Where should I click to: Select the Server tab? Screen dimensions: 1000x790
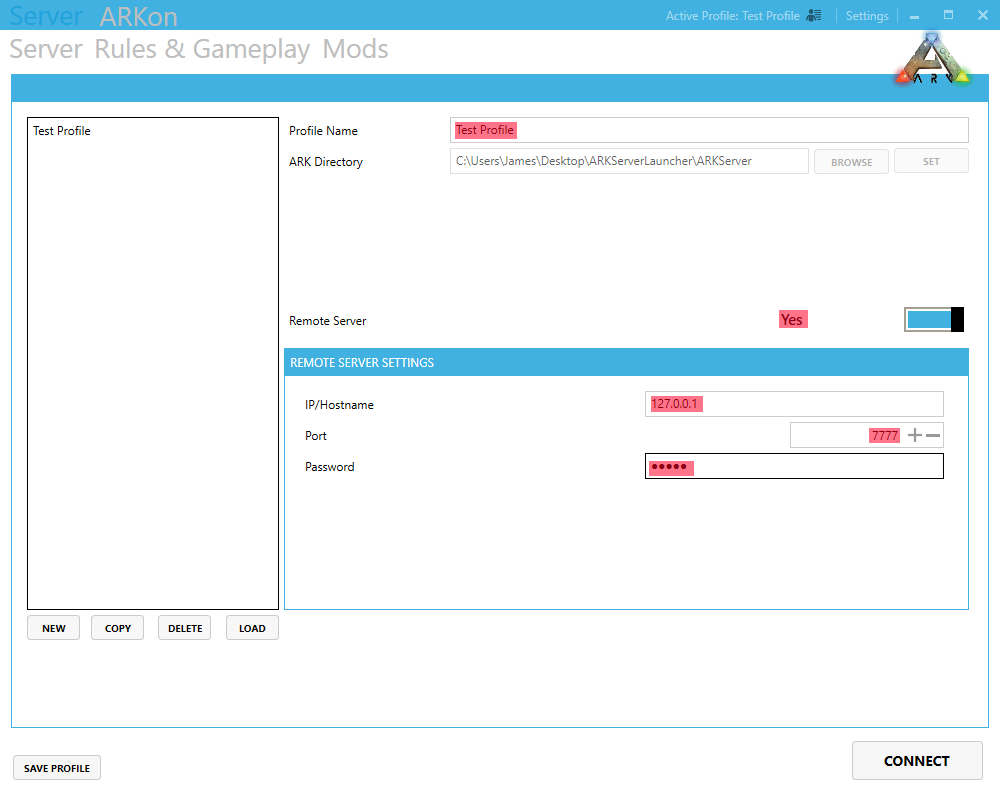tap(46, 49)
